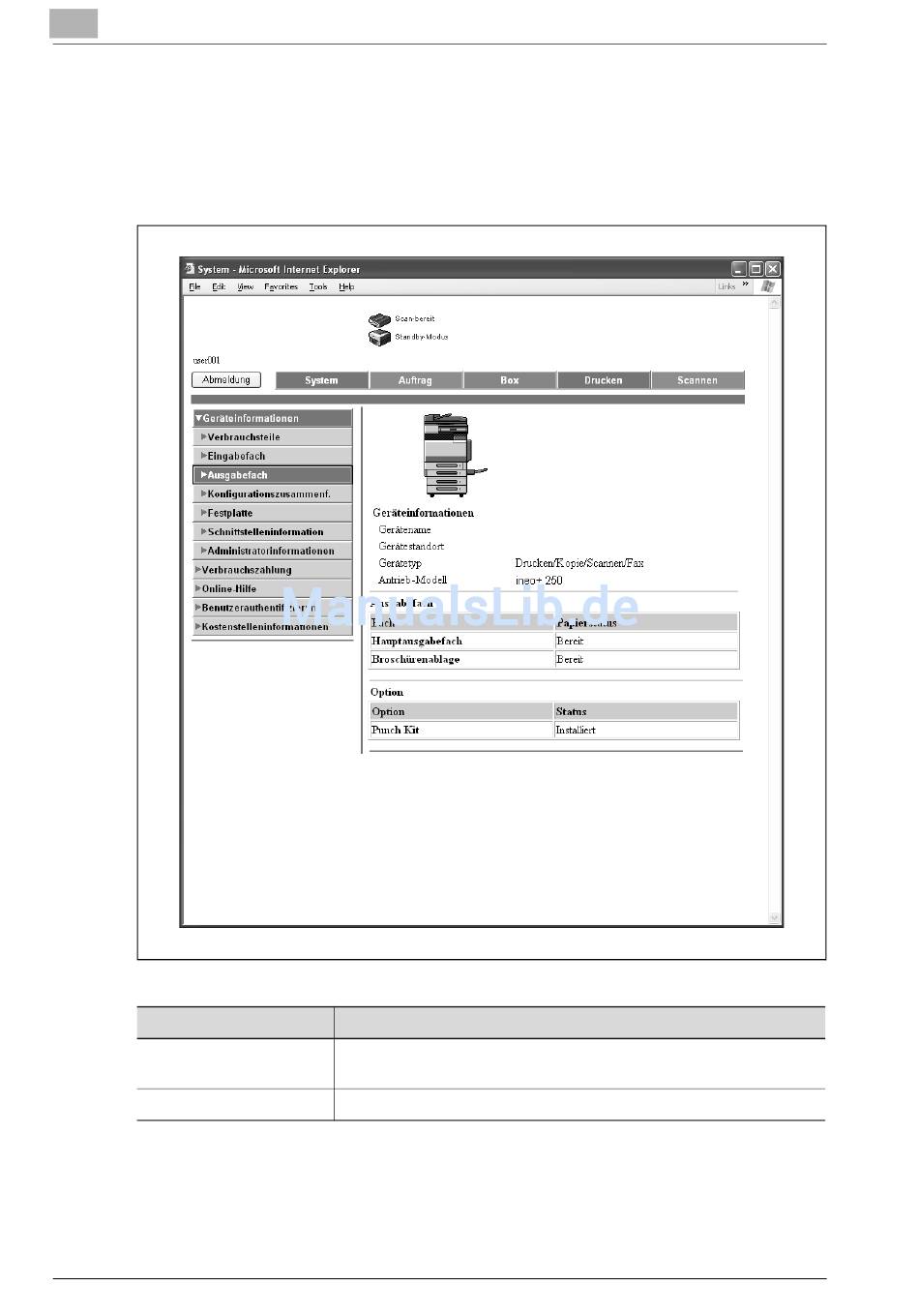
Task: Expand the Benutzerauthentifizierung section
Action: click(273, 608)
